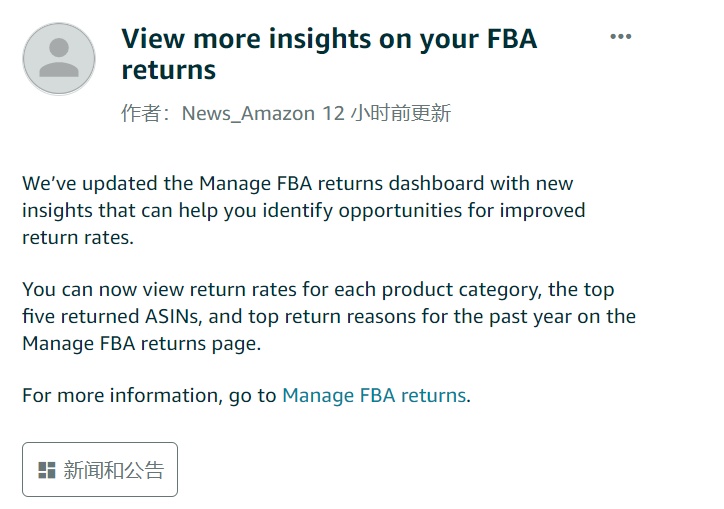Follow the Manage FBA returns link
Image resolution: width=724 pixels, height=509 pixels.
(374, 395)
